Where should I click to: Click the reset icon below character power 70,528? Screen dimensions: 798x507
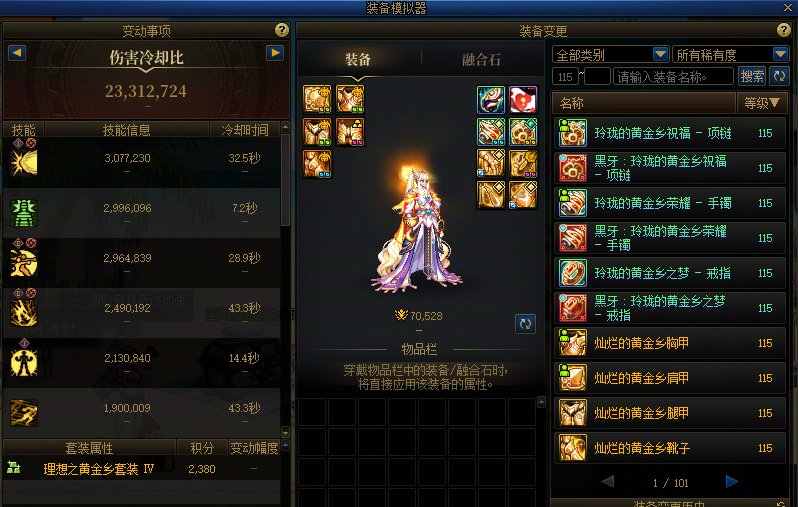point(525,324)
